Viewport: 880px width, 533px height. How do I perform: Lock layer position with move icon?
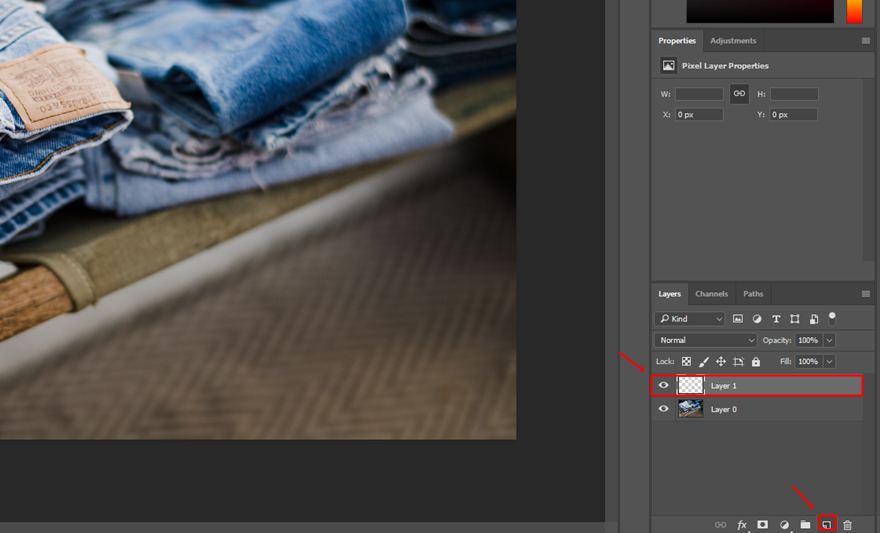click(x=721, y=362)
